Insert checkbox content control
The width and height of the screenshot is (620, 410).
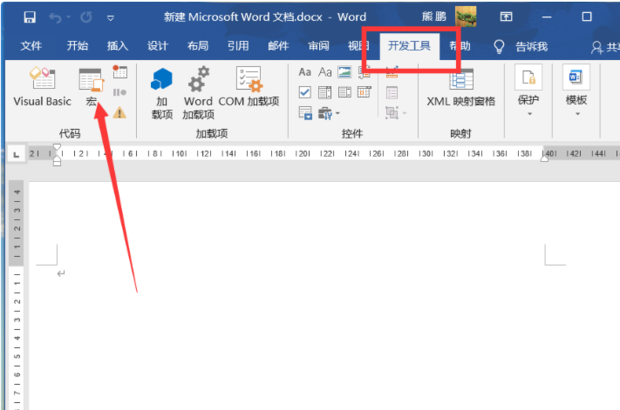[x=304, y=93]
